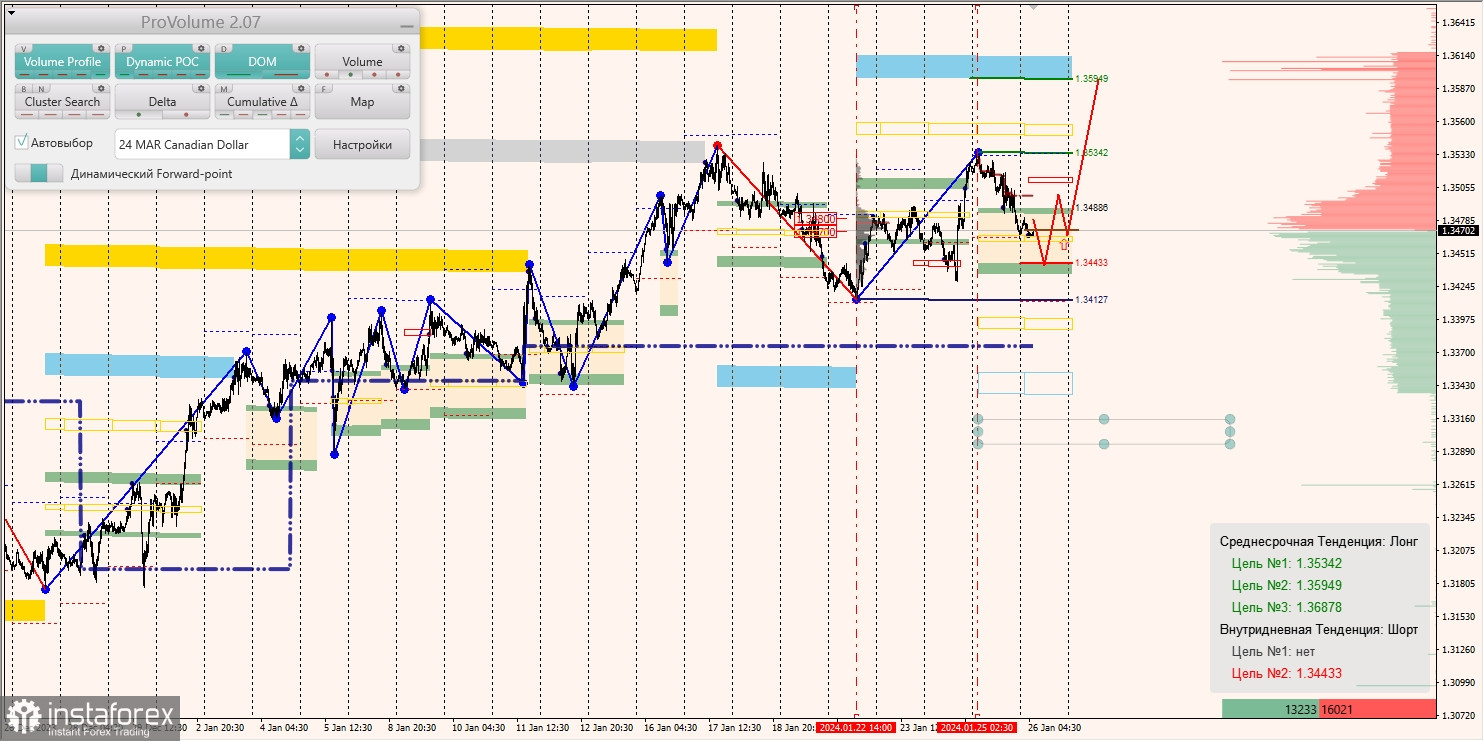Click the green 13233 volume bar

pyautogui.click(x=1270, y=709)
